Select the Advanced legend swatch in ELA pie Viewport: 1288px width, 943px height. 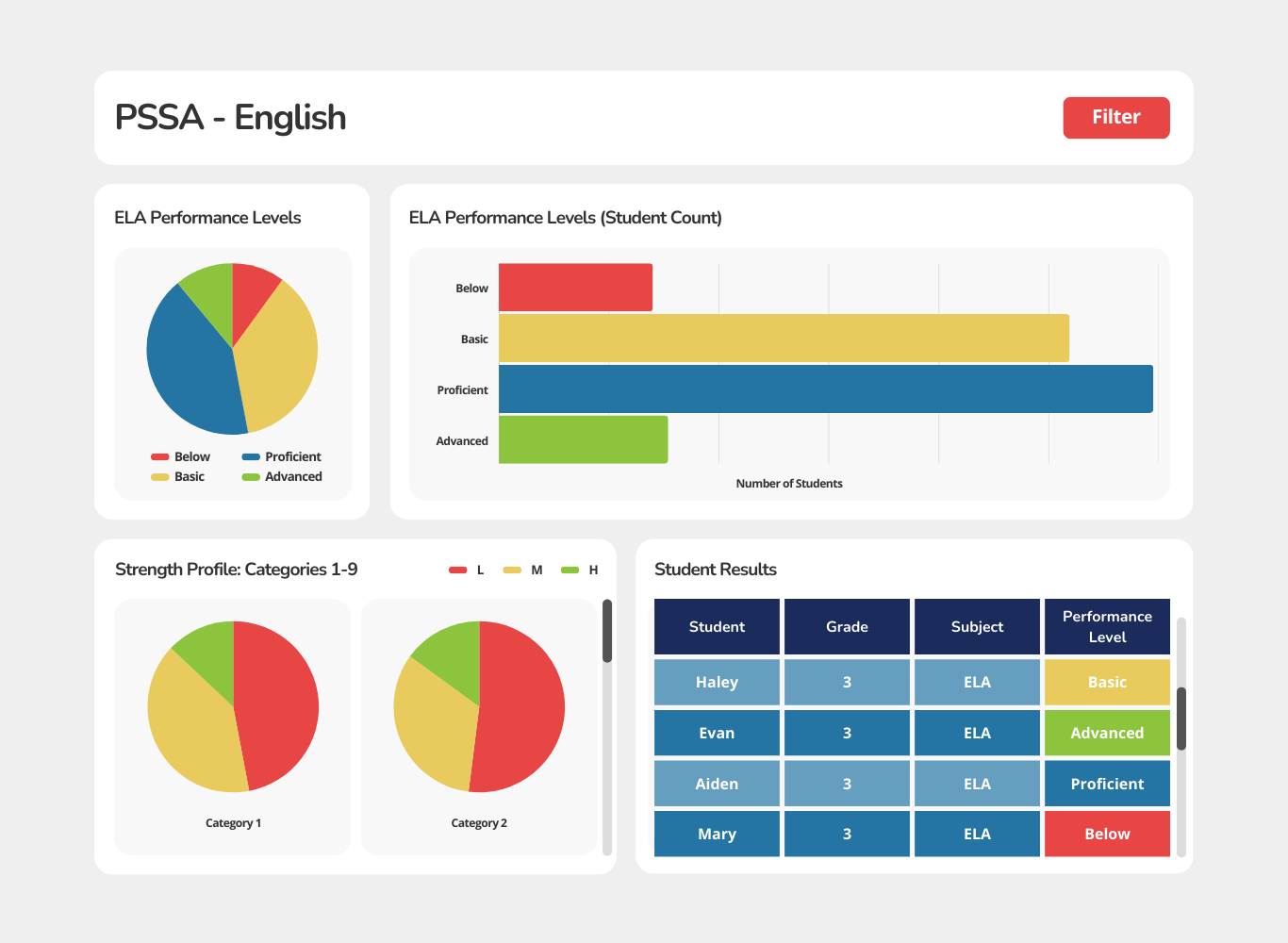(x=251, y=477)
